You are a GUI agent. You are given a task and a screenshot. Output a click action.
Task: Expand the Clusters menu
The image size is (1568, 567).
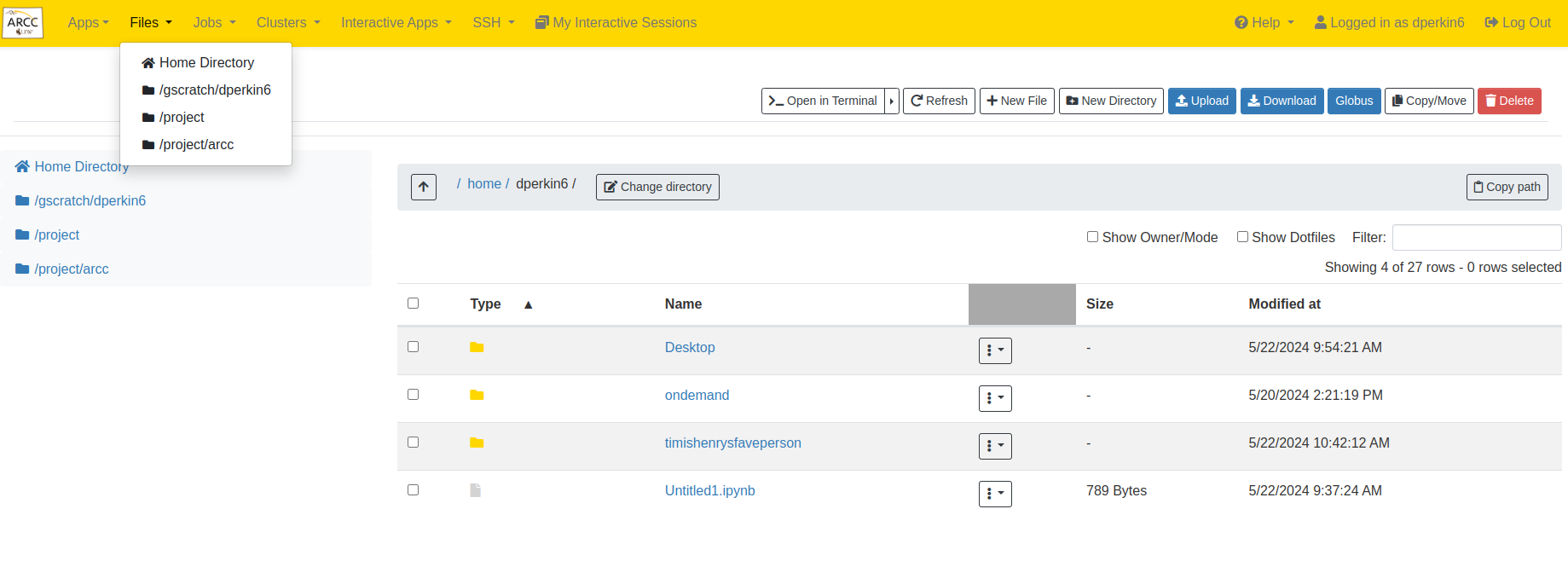click(288, 23)
